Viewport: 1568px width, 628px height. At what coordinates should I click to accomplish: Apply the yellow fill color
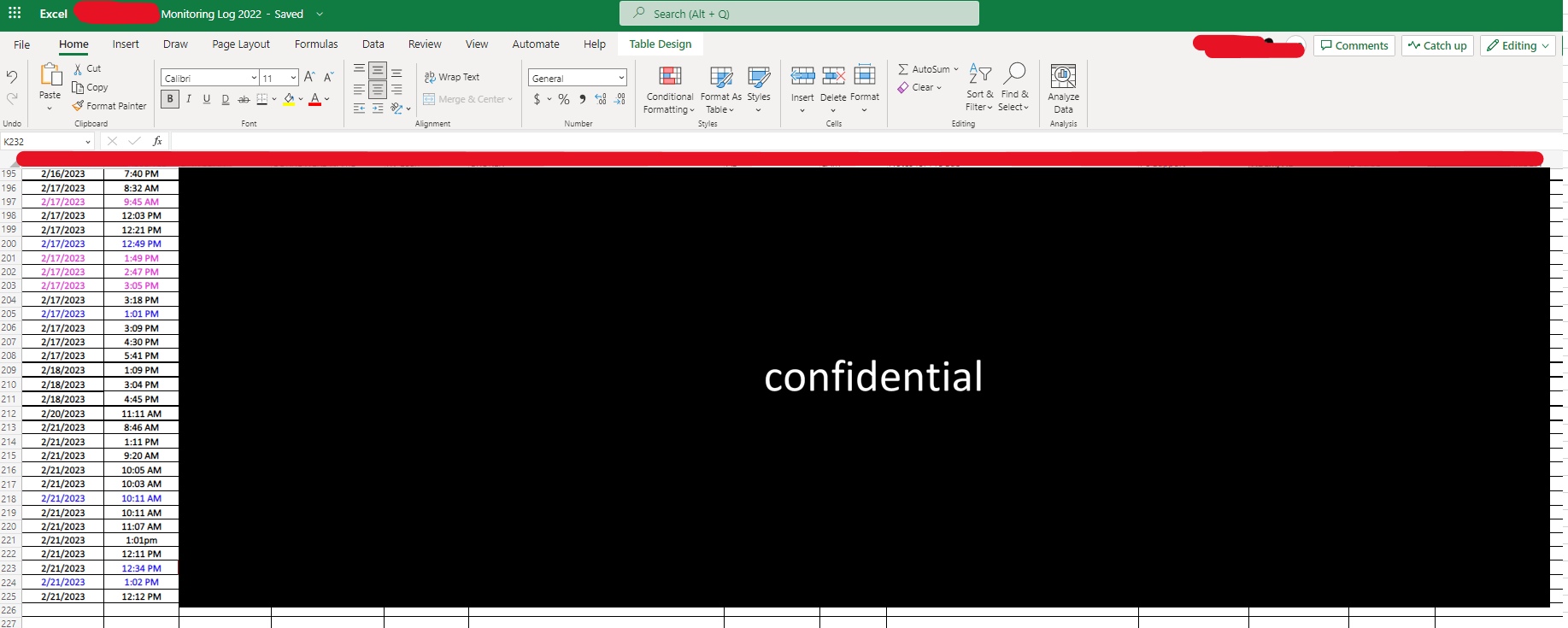coord(289,99)
